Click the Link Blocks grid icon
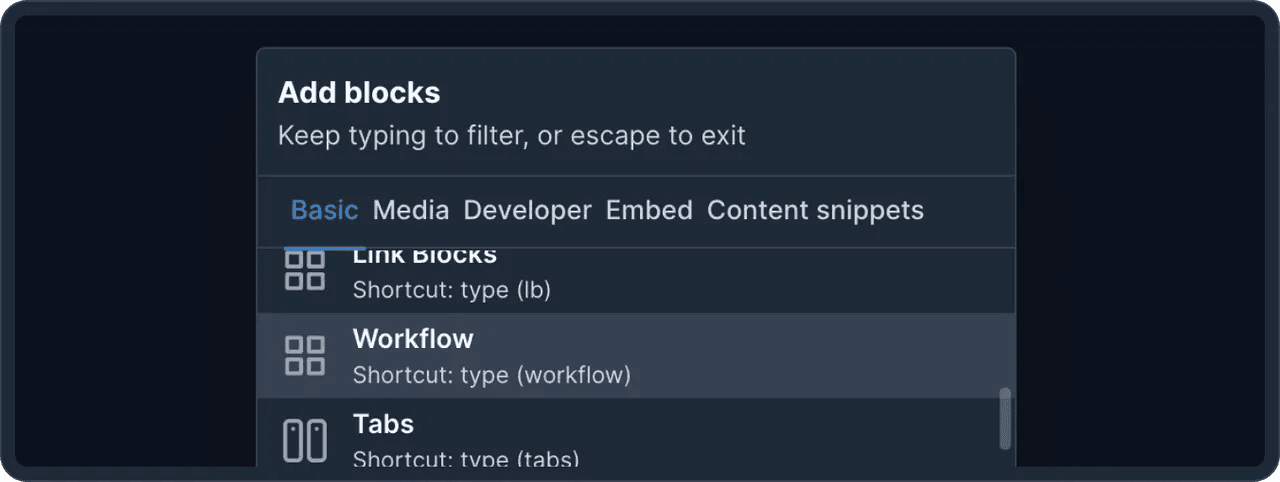This screenshot has width=1280, height=482. (x=305, y=270)
